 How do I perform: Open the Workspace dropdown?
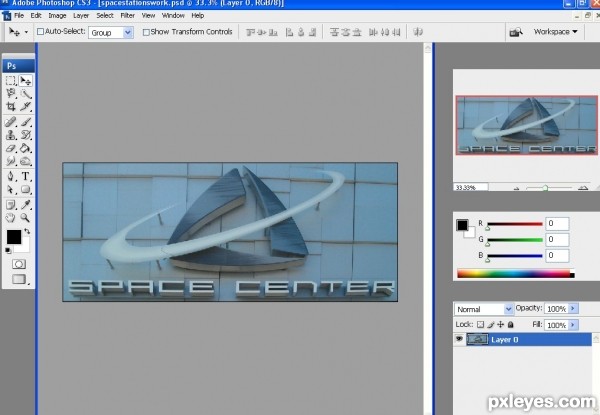[555, 32]
